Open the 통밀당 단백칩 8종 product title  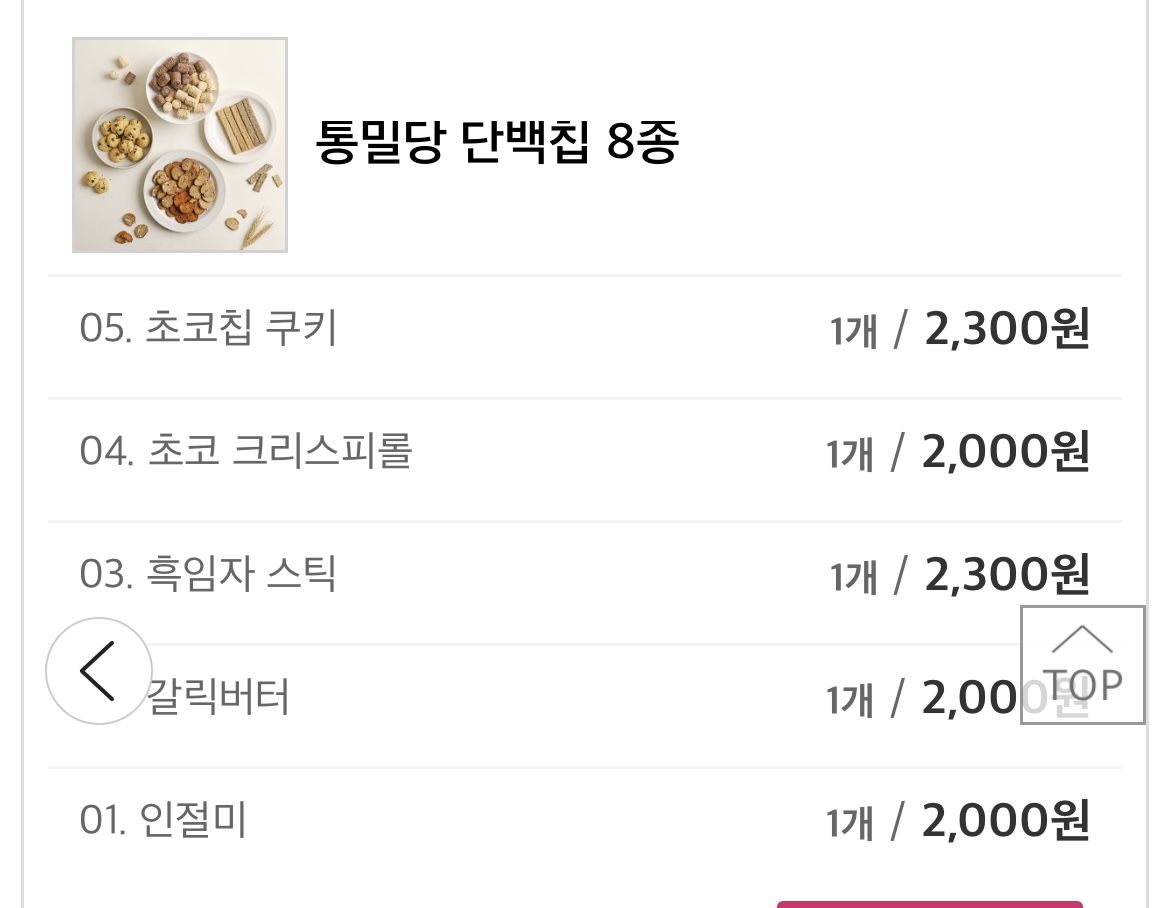(x=497, y=143)
